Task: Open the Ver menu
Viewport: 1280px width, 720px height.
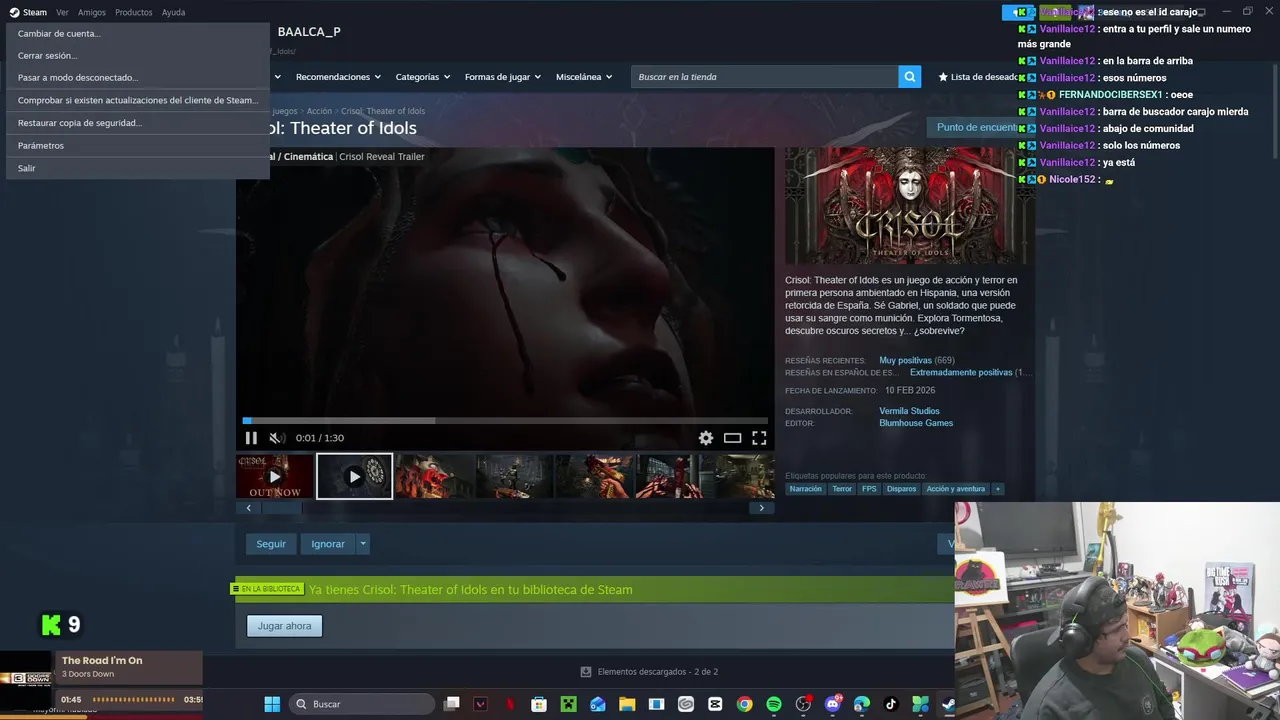Action: pyautogui.click(x=62, y=12)
